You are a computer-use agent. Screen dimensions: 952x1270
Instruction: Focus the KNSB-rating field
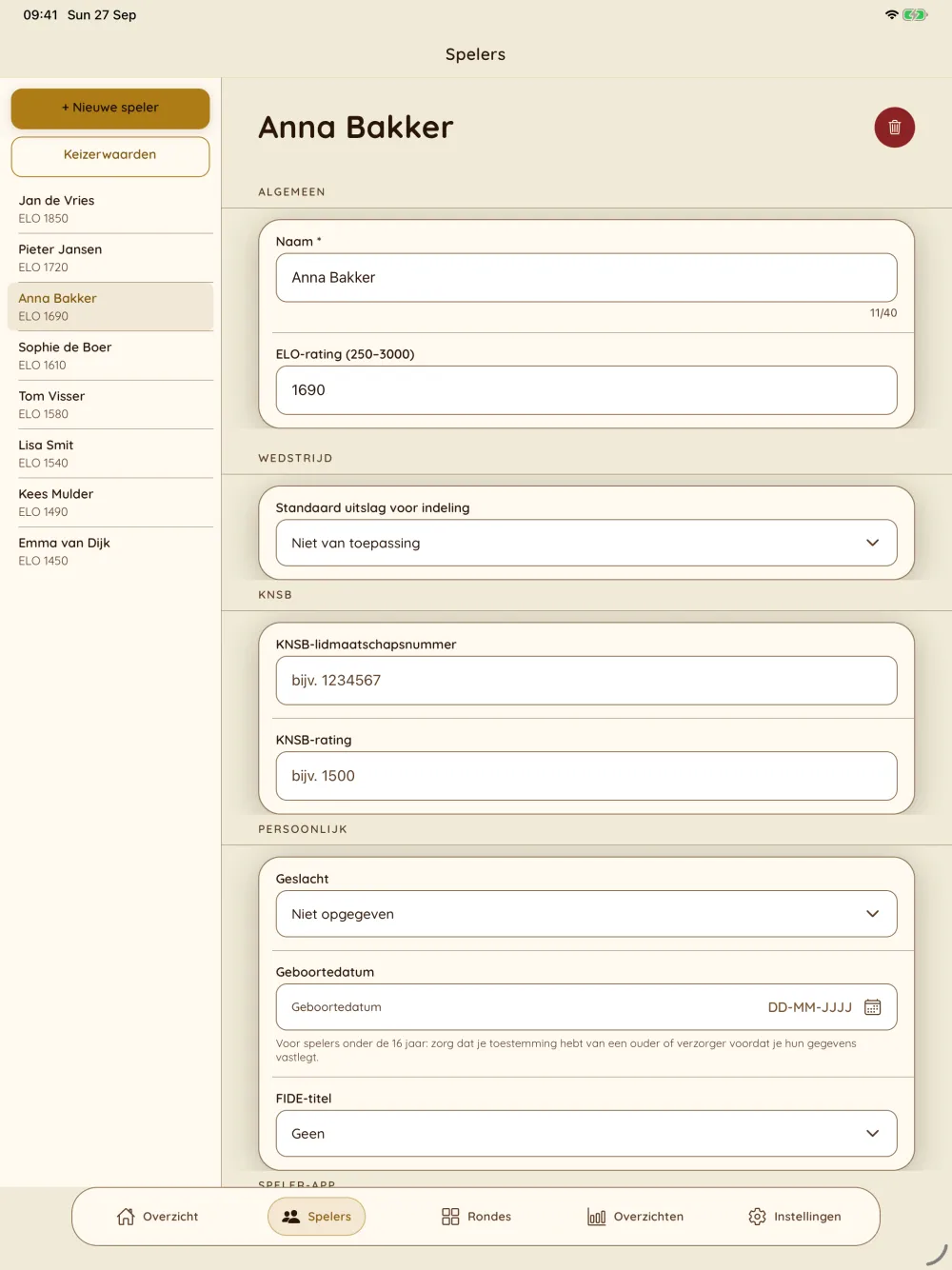tap(586, 776)
